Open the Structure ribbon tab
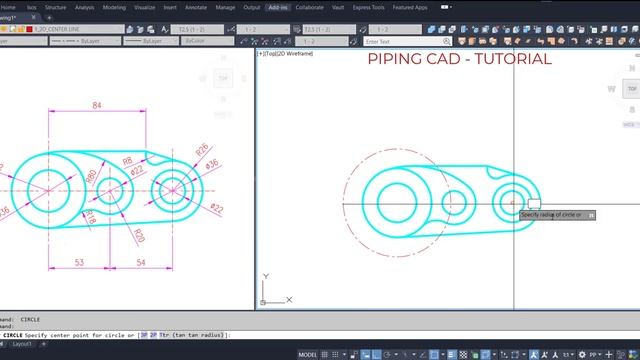The width and height of the screenshot is (640, 360). (x=56, y=7)
